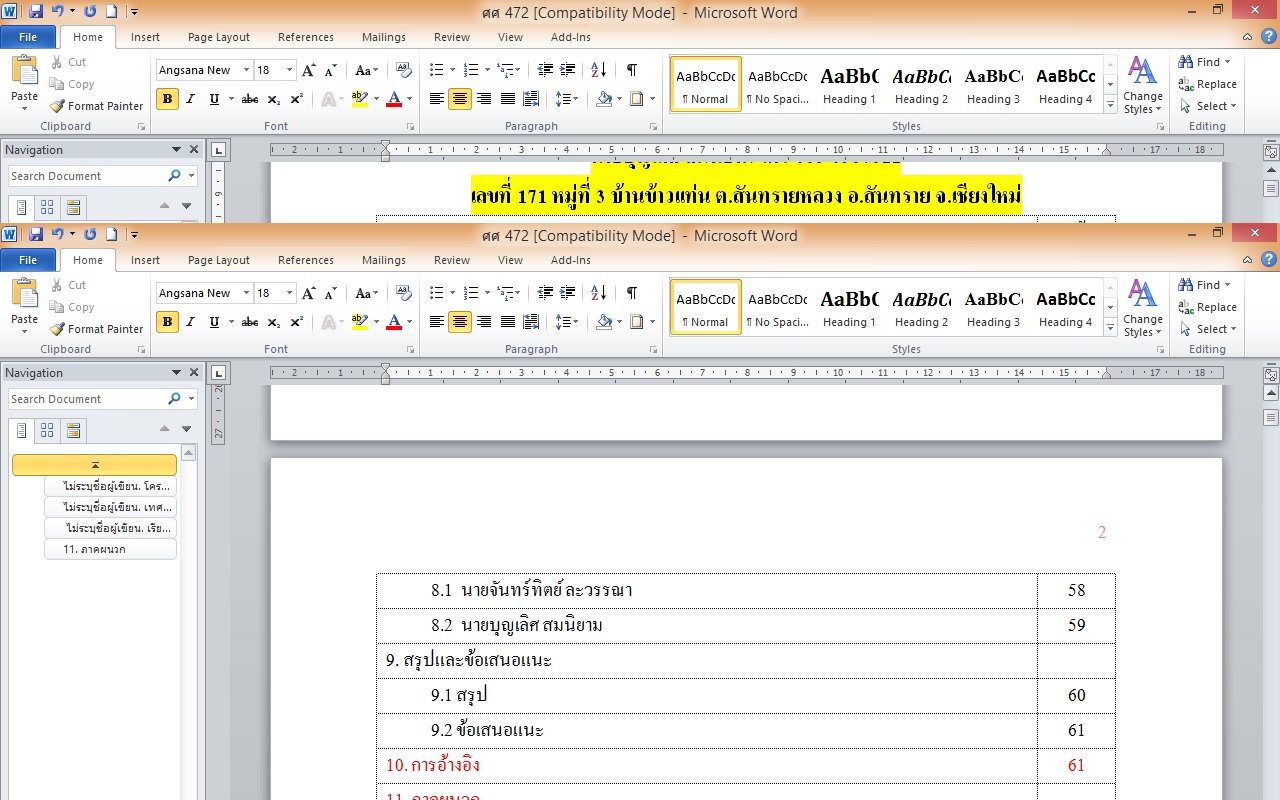
Task: Save document in the background Word window
Action: (36, 11)
